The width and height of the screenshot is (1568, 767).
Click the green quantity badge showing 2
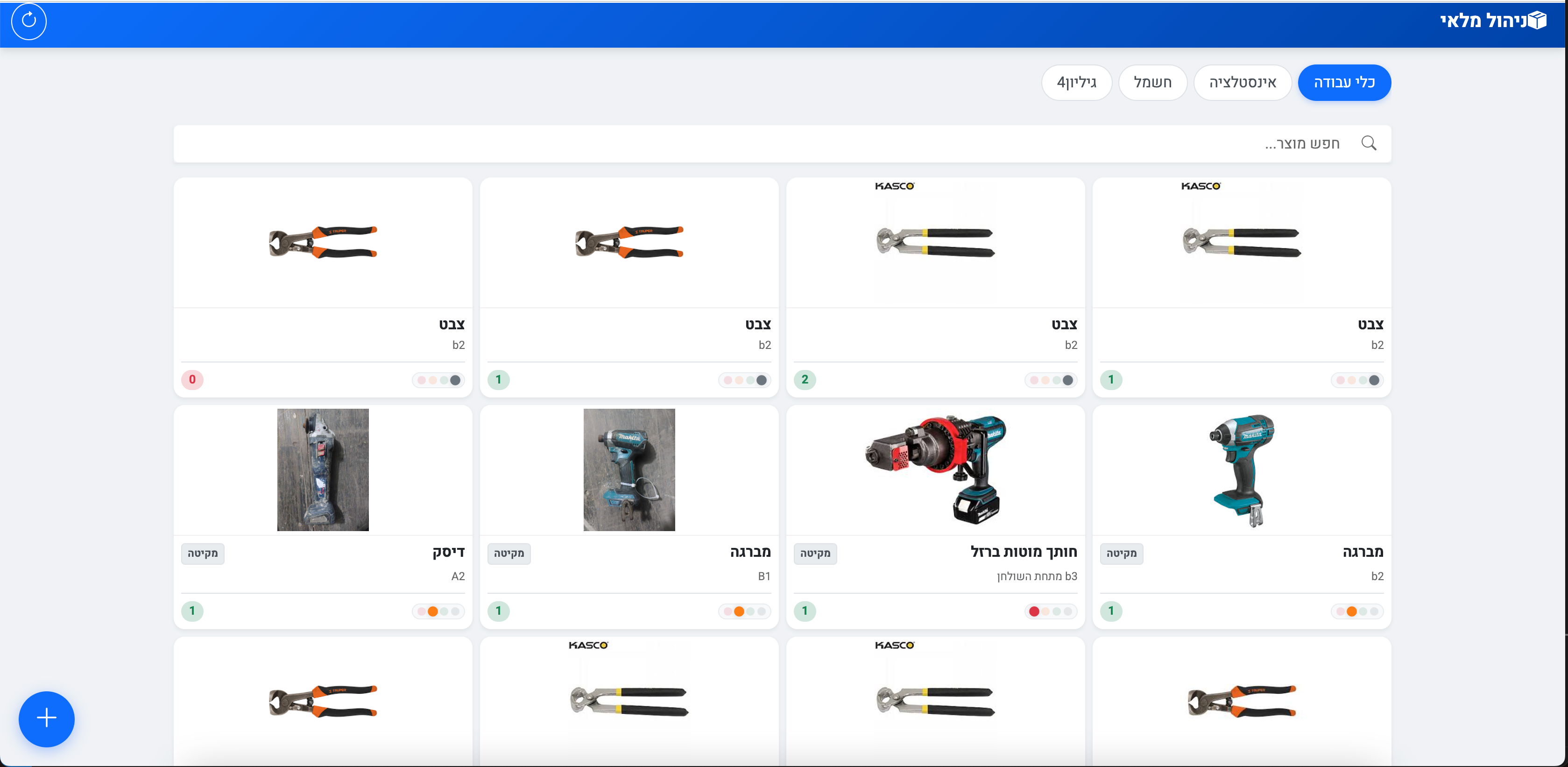point(805,380)
